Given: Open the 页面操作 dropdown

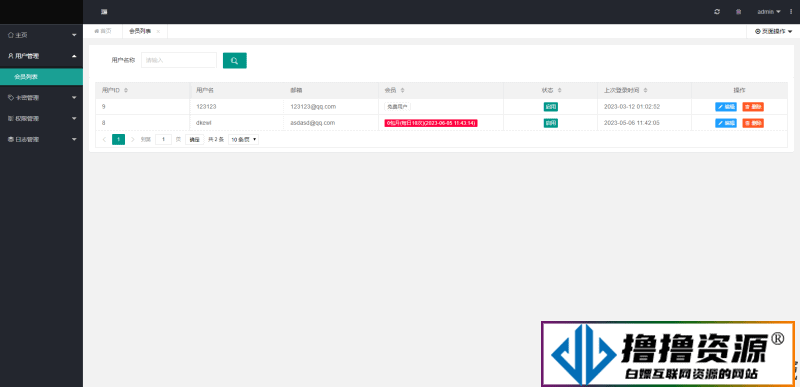Looking at the screenshot, I should [x=773, y=31].
